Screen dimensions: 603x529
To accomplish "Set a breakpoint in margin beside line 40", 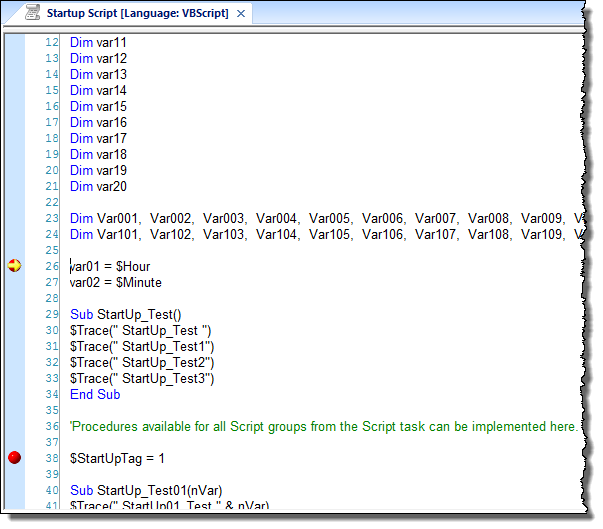I will pyautogui.click(x=15, y=491).
